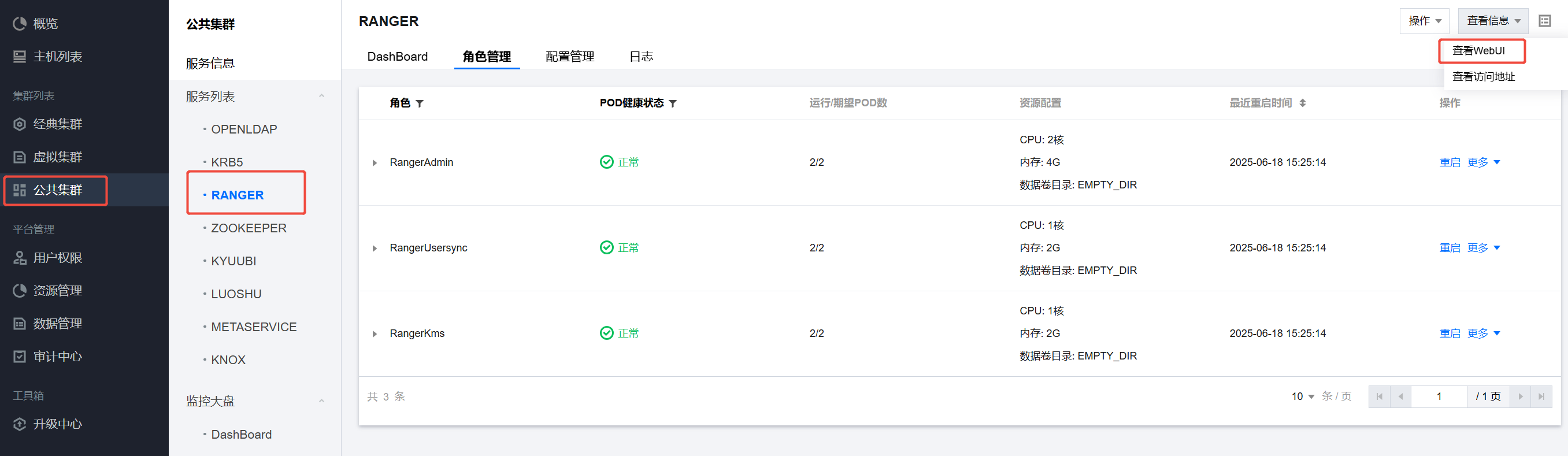Click the page number input field
This screenshot has height=456, width=1568.
click(x=1439, y=396)
